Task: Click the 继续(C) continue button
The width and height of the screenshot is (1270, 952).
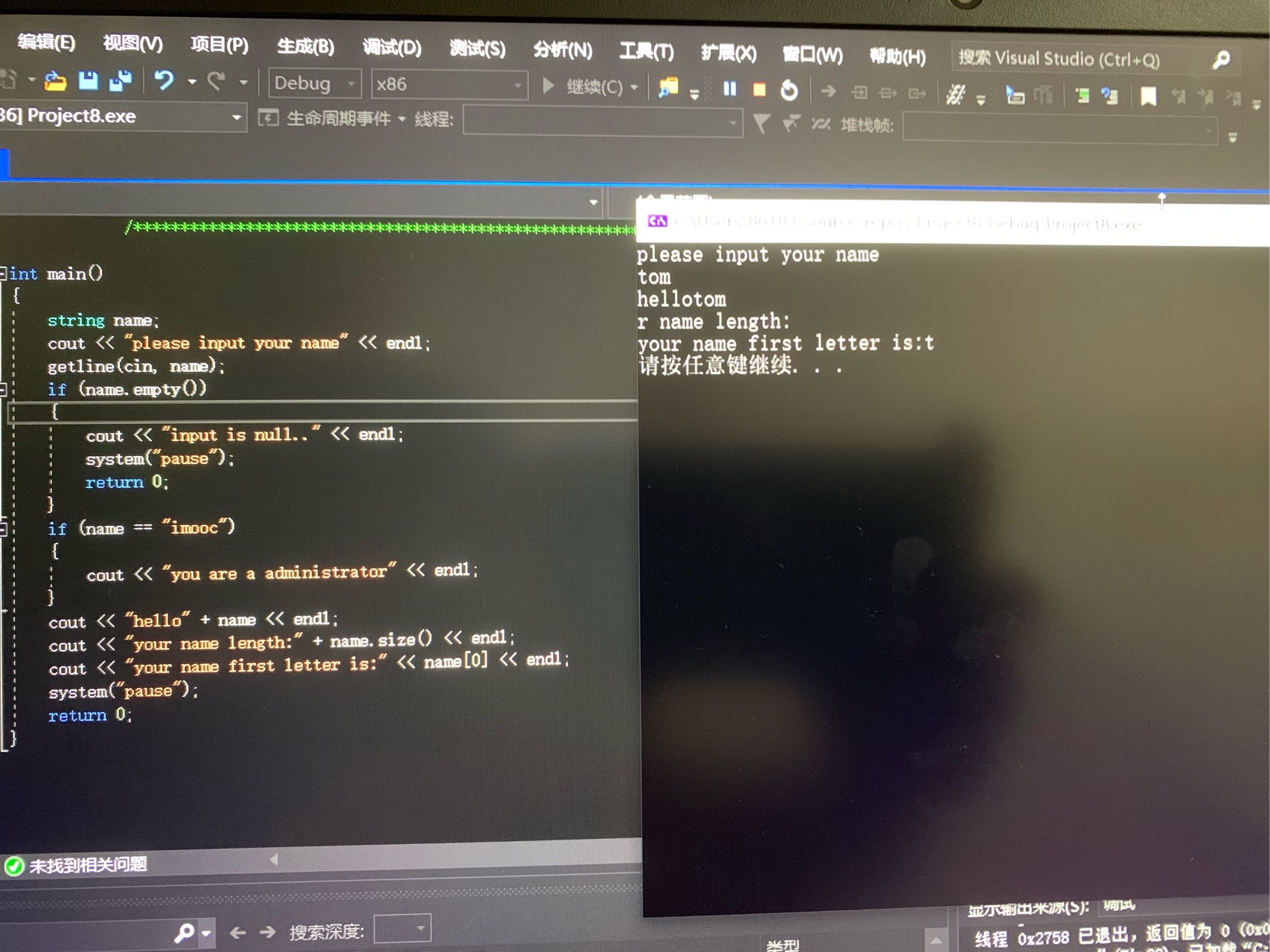Action: point(583,87)
